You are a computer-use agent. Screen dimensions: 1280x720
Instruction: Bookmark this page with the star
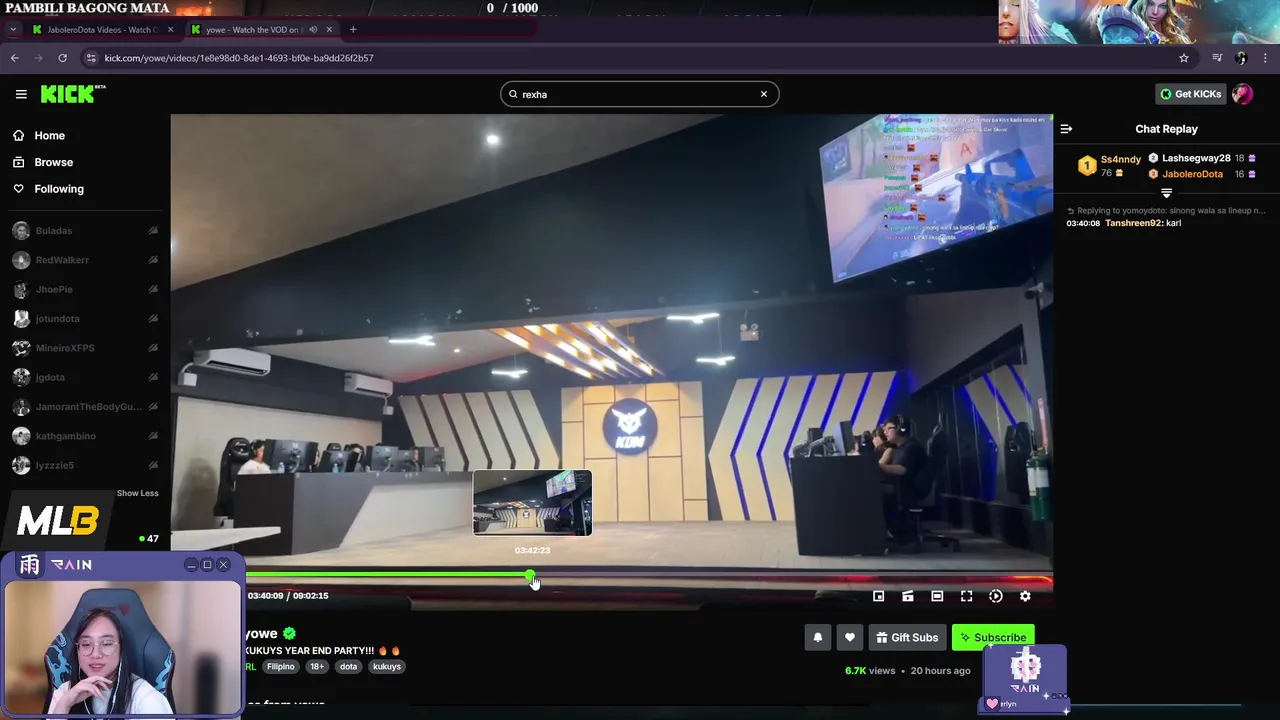(1184, 58)
